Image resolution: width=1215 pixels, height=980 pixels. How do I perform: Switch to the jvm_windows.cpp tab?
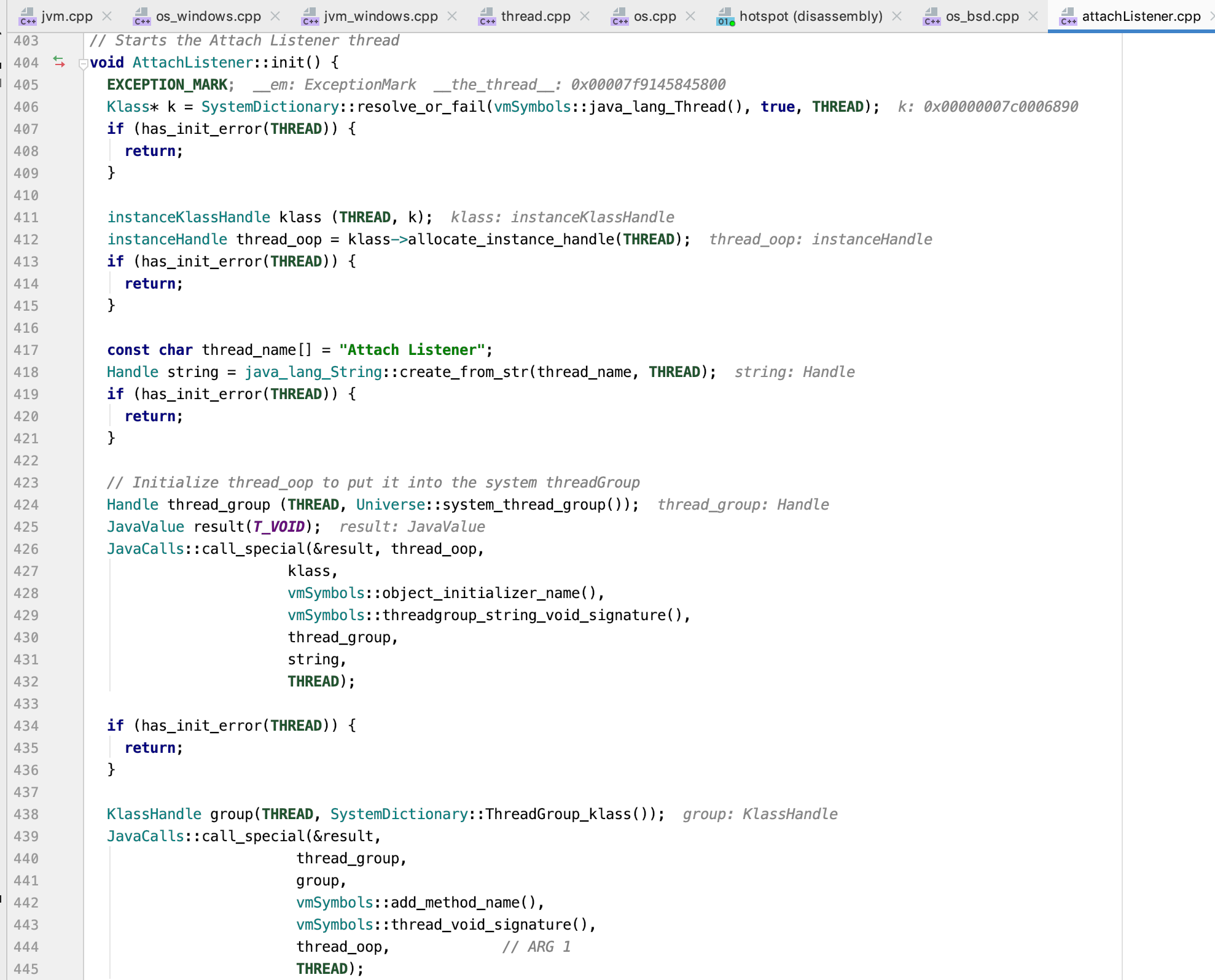coord(380,17)
